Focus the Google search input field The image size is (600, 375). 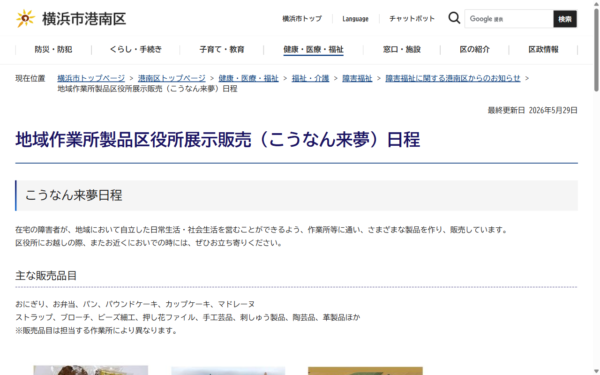click(509, 19)
